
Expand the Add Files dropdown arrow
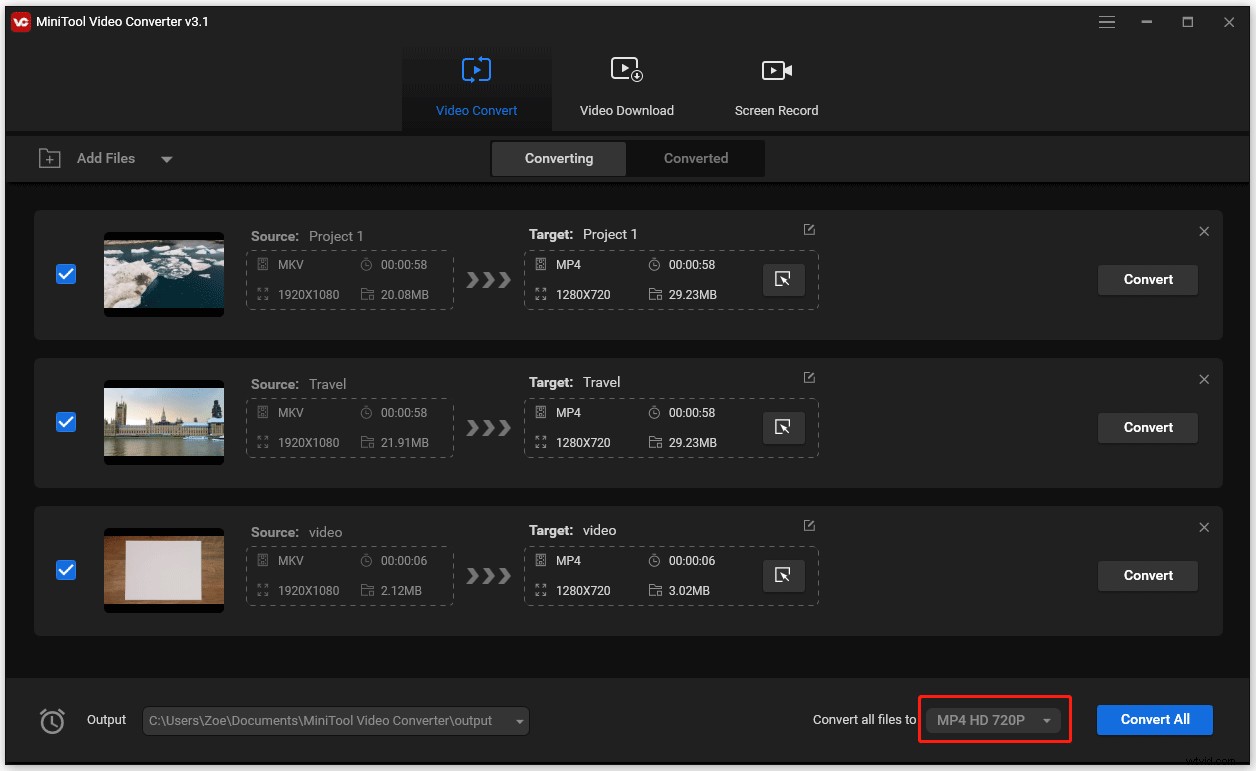point(167,158)
